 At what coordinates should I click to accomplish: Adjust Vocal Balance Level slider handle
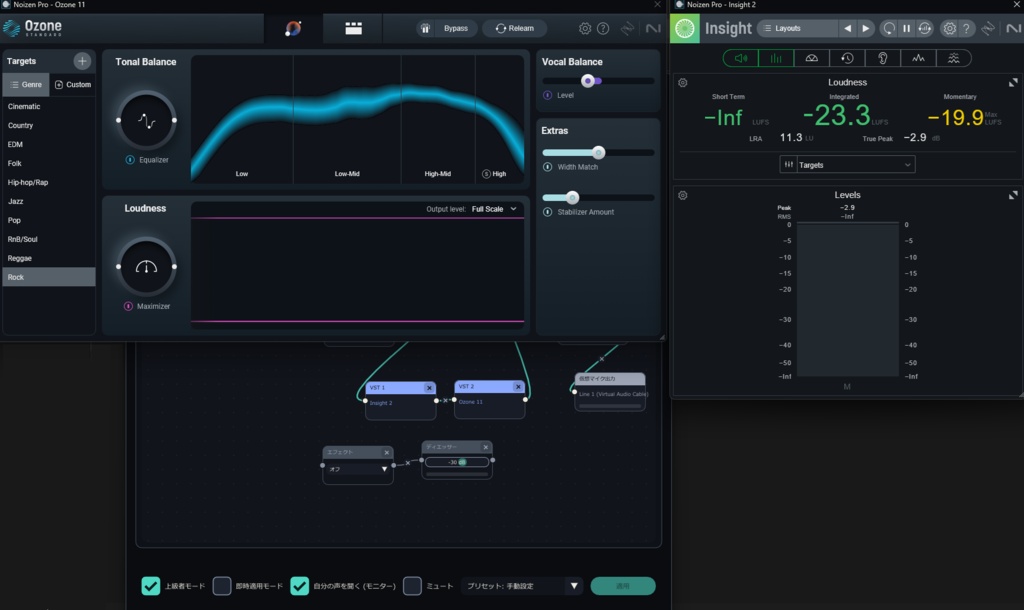tap(588, 81)
